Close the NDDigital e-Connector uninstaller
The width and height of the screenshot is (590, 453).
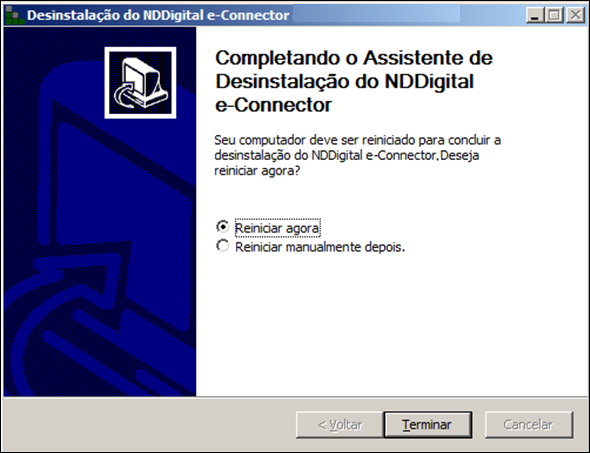pos(576,15)
